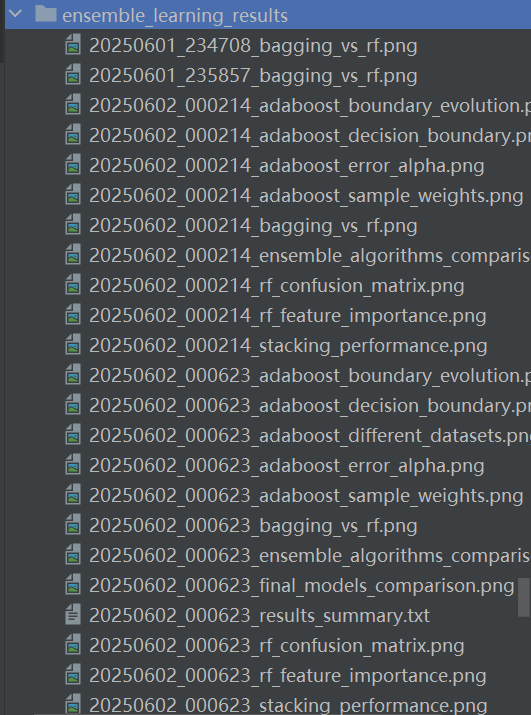Image resolution: width=531 pixels, height=715 pixels.
Task: Select 20250602_000214_adaboost_decision_boundary file
Action: [310, 136]
